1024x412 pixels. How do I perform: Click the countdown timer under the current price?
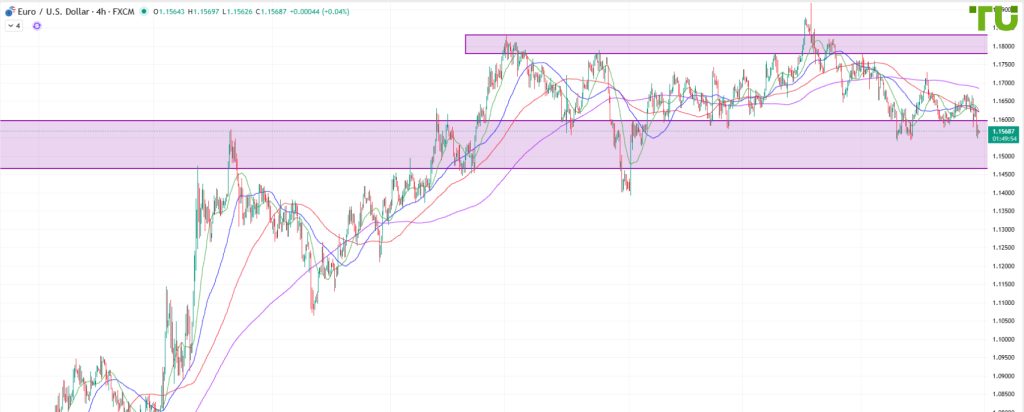(1001, 139)
